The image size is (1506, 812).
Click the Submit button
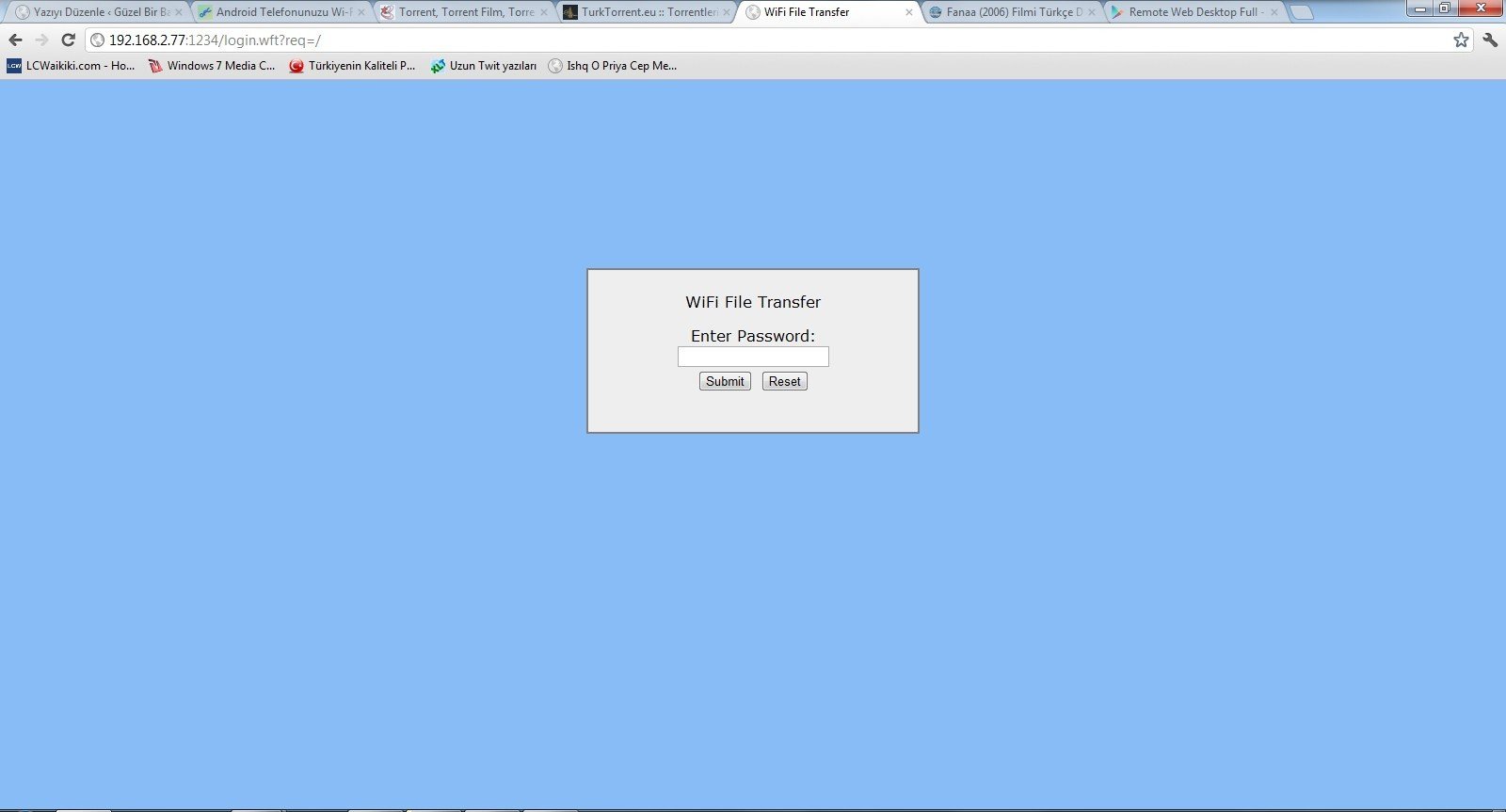click(x=725, y=381)
